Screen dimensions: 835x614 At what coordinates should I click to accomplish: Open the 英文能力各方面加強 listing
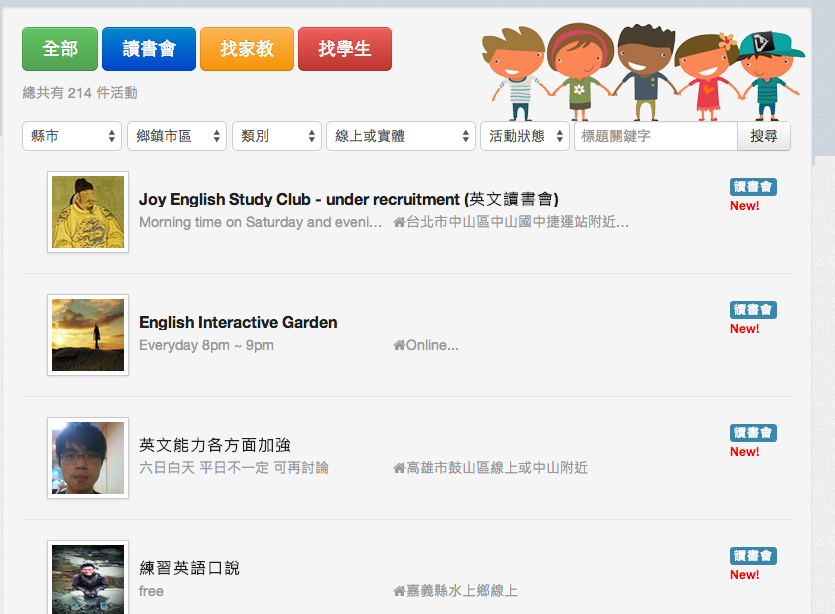215,445
